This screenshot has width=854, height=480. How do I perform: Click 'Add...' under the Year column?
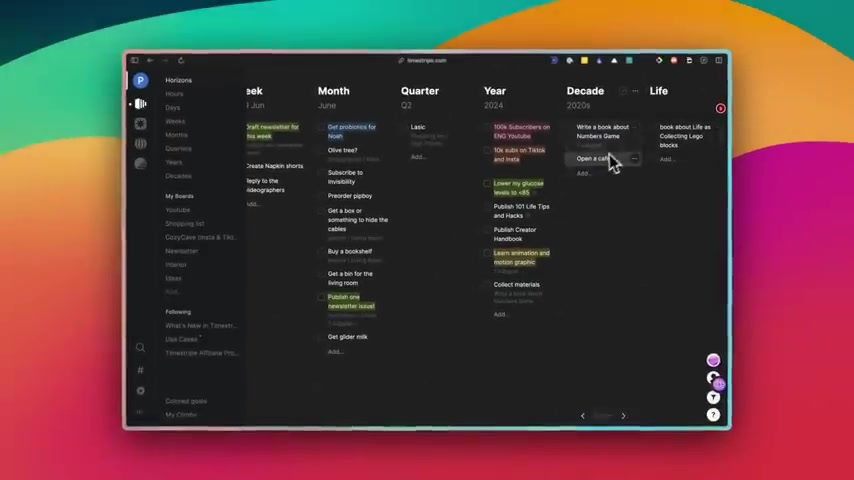[500, 314]
